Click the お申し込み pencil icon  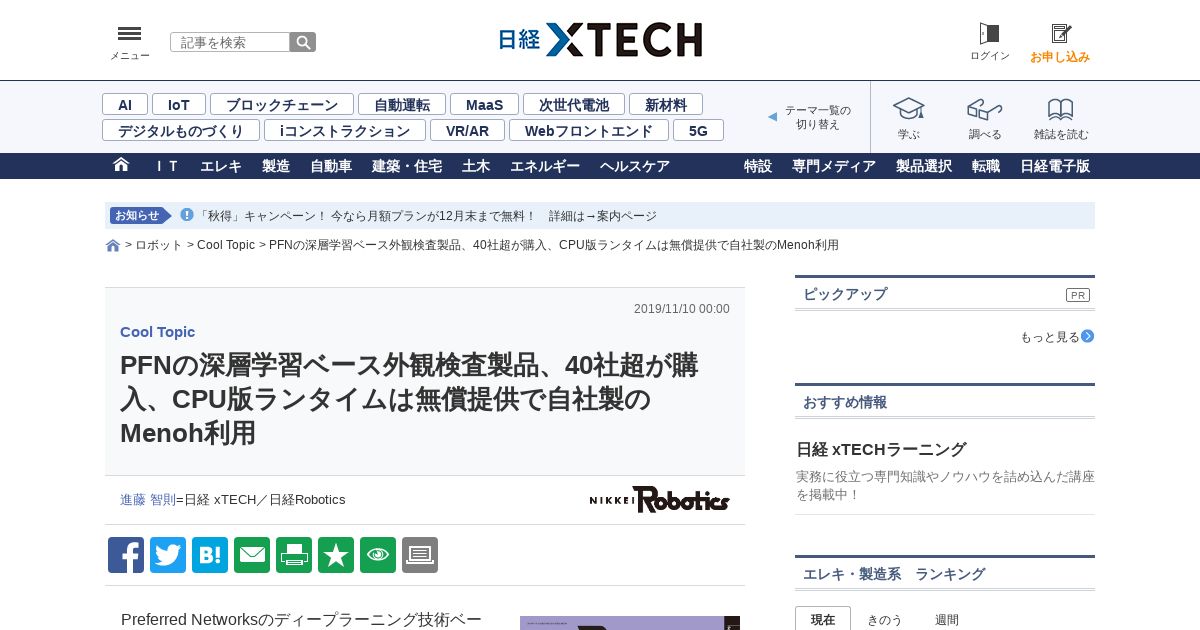point(1060,34)
